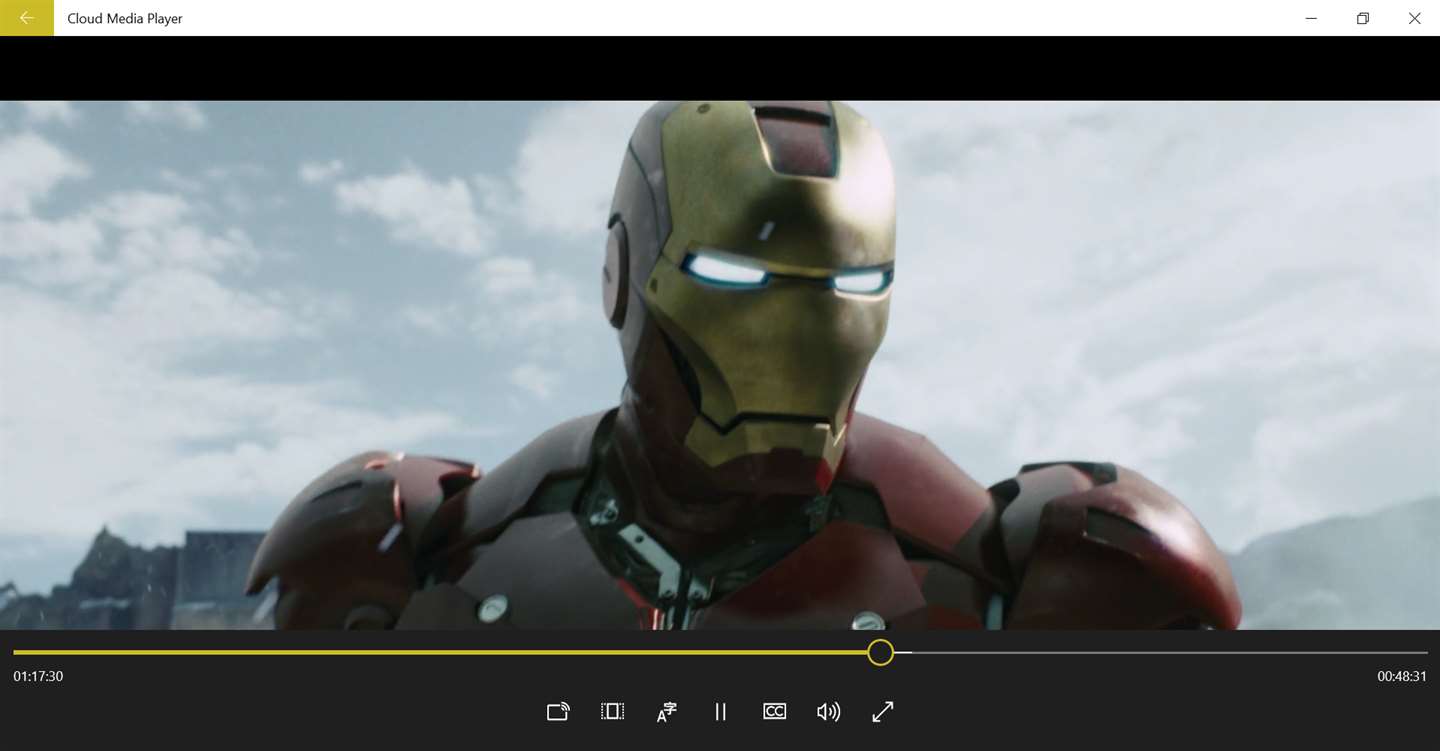Seek back on the yellow played timeline
The image size is (1440, 751).
pos(440,653)
